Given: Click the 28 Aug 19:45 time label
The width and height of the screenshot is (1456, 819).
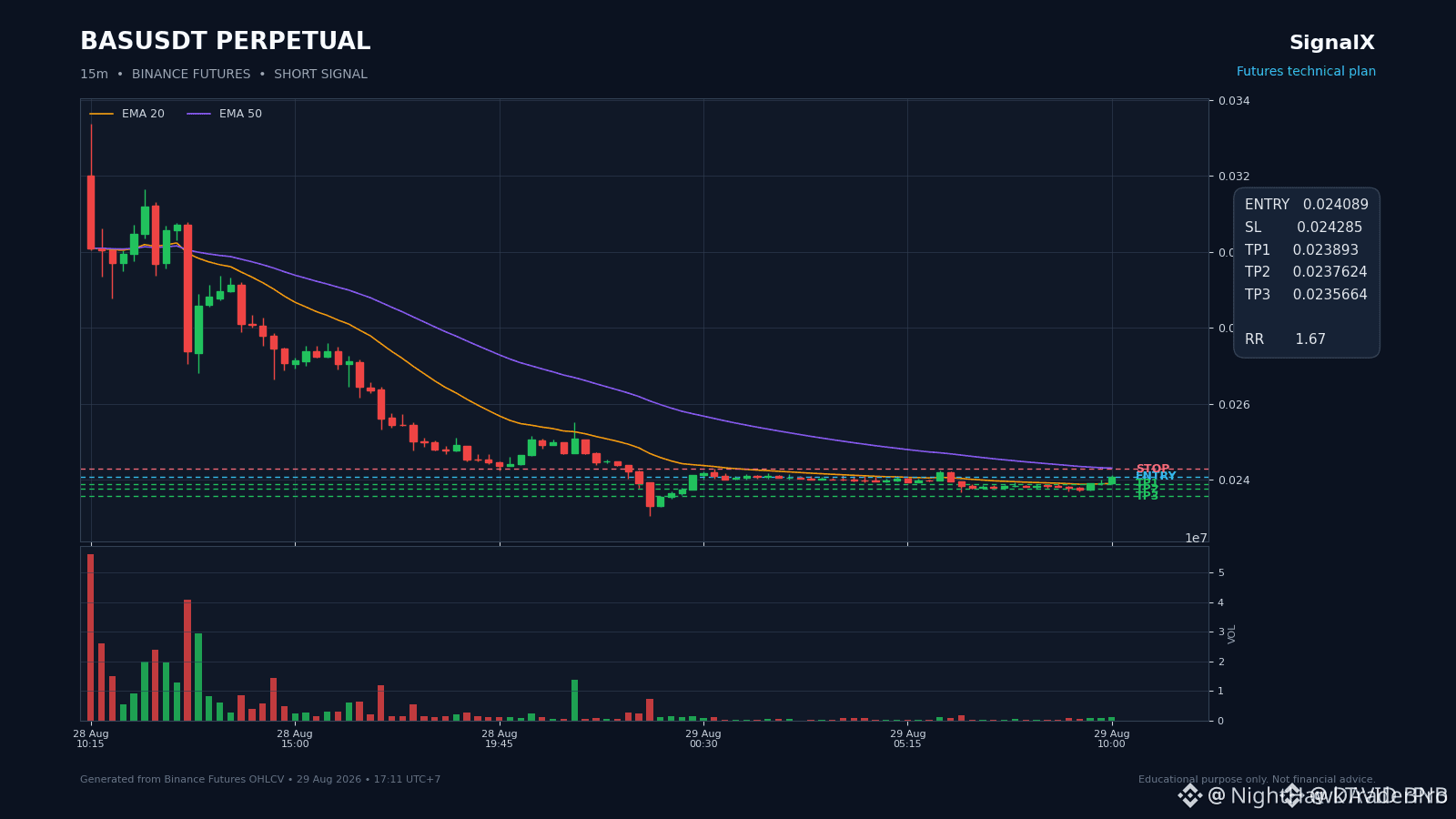Looking at the screenshot, I should click(500, 739).
